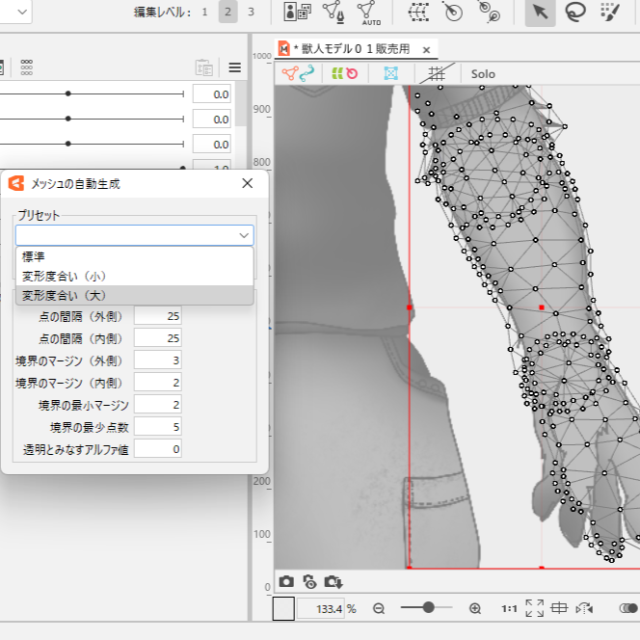
Task: Click the zoom out magnifier icon
Action: click(x=379, y=608)
